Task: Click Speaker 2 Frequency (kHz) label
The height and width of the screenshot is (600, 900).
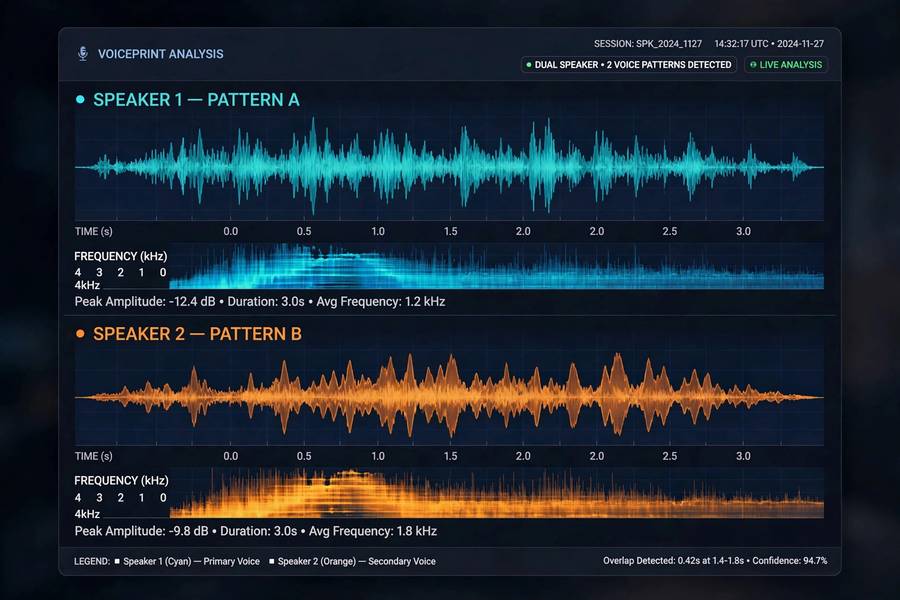Action: tap(121, 481)
